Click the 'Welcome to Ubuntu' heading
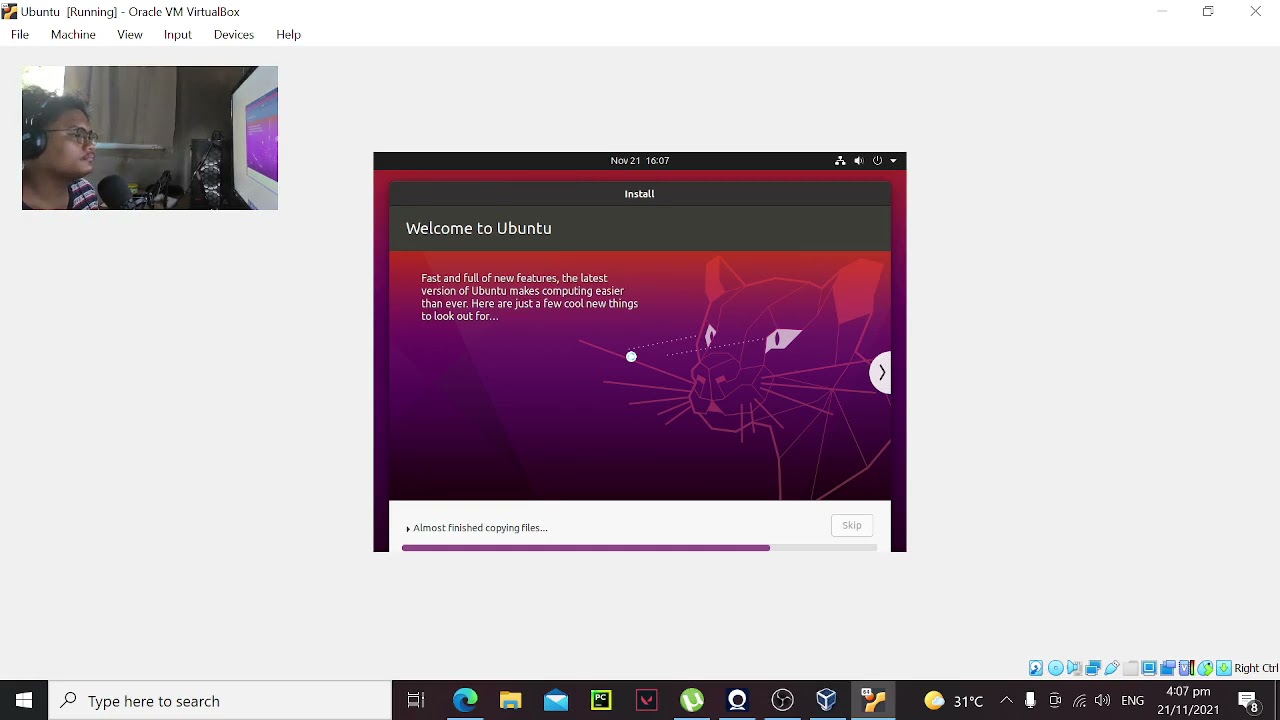The image size is (1280, 720). coord(479,228)
